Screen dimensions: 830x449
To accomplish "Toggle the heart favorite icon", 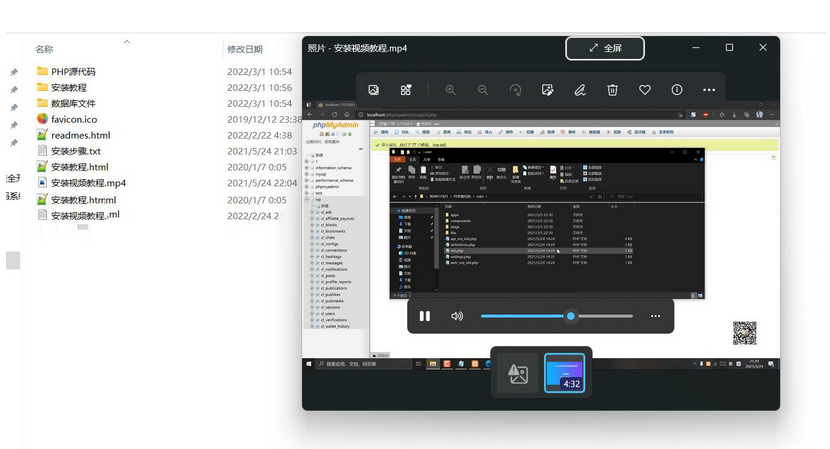I will (x=645, y=90).
